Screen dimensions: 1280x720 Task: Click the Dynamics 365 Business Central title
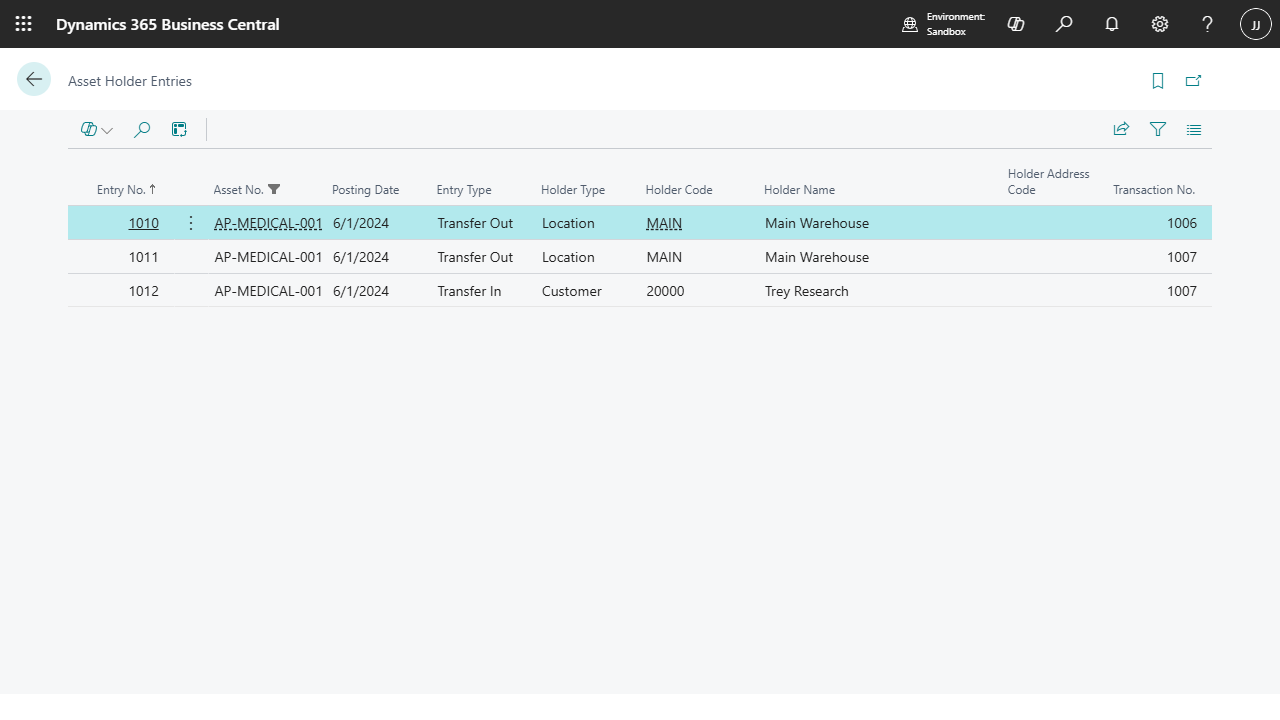coord(168,24)
